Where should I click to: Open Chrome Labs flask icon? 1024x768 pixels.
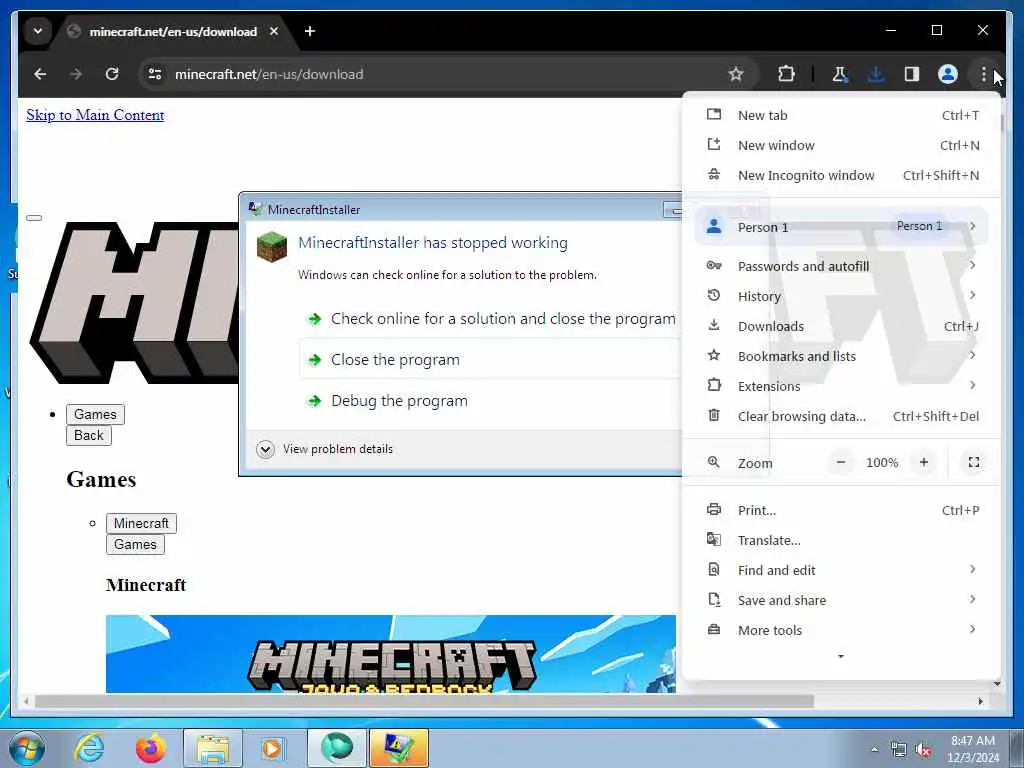[840, 74]
